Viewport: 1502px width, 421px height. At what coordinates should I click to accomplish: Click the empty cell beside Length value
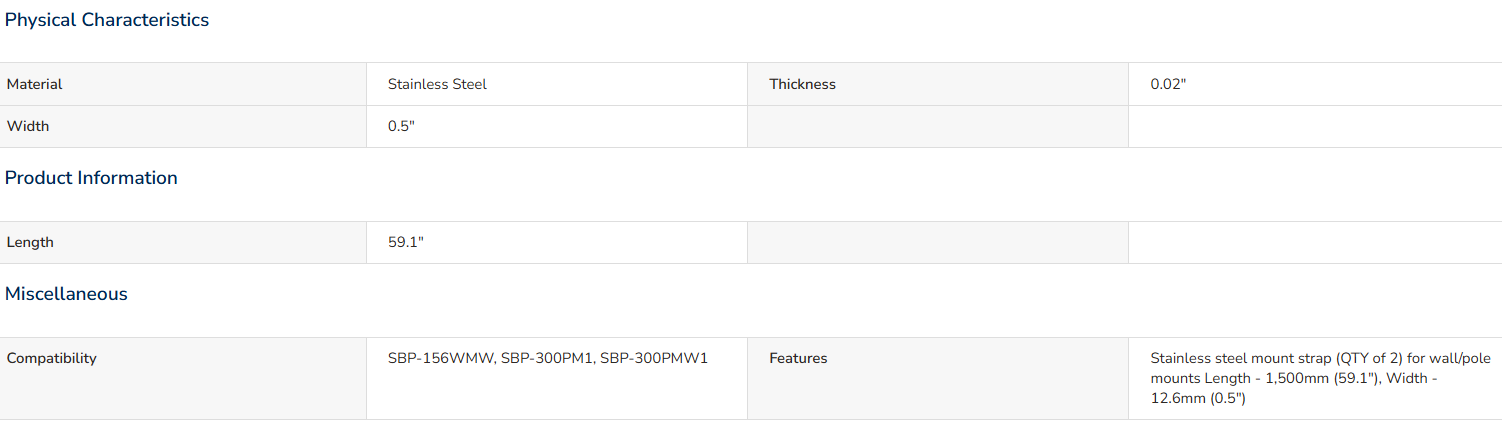938,242
